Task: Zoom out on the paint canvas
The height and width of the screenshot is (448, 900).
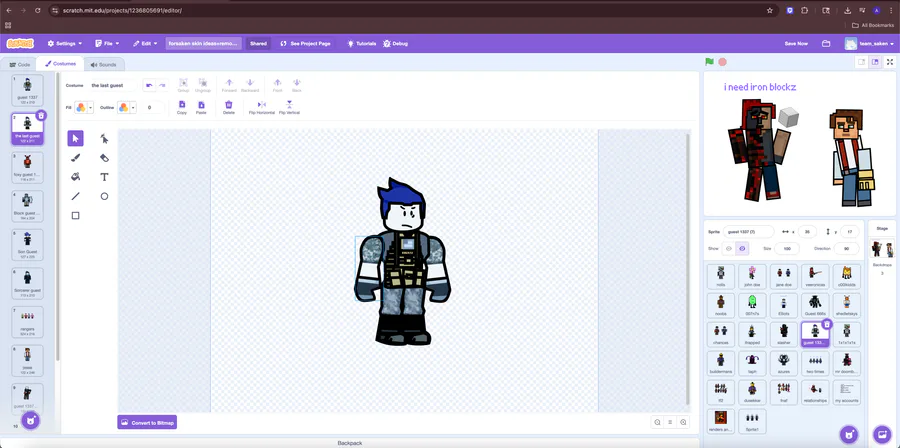Action: click(x=657, y=422)
